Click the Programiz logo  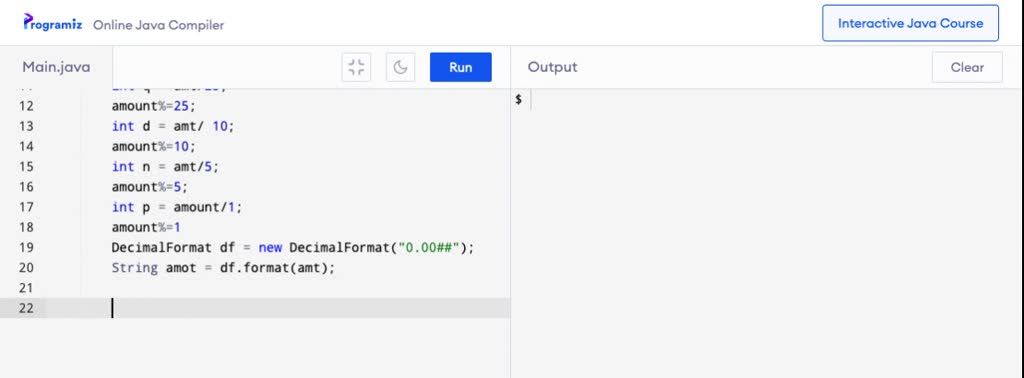pyautogui.click(x=53, y=23)
